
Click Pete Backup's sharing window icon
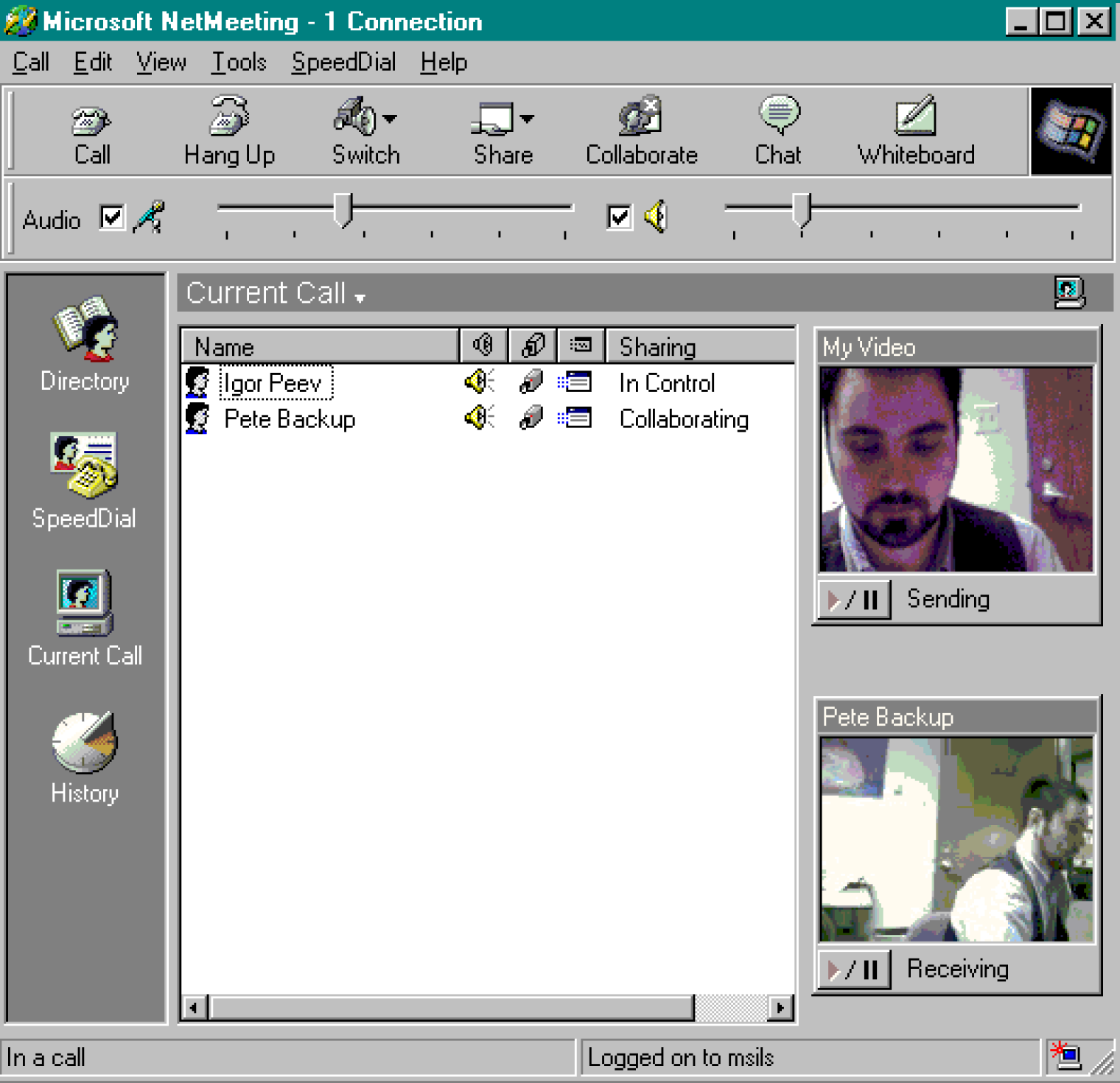(575, 418)
